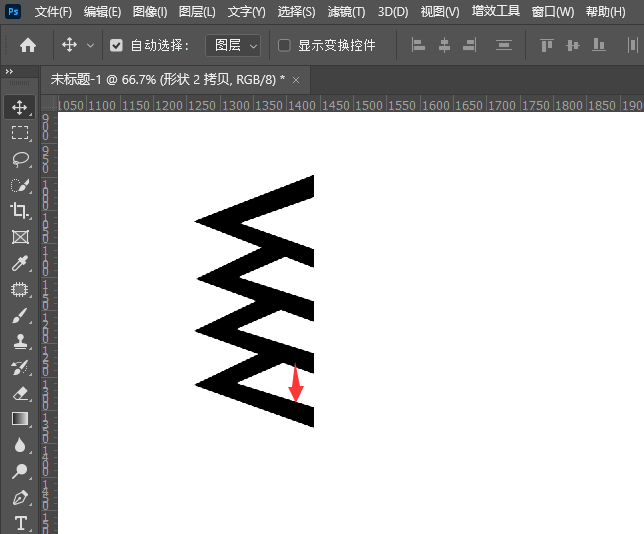Select the Gradient tool
The width and height of the screenshot is (644, 534).
point(19,419)
